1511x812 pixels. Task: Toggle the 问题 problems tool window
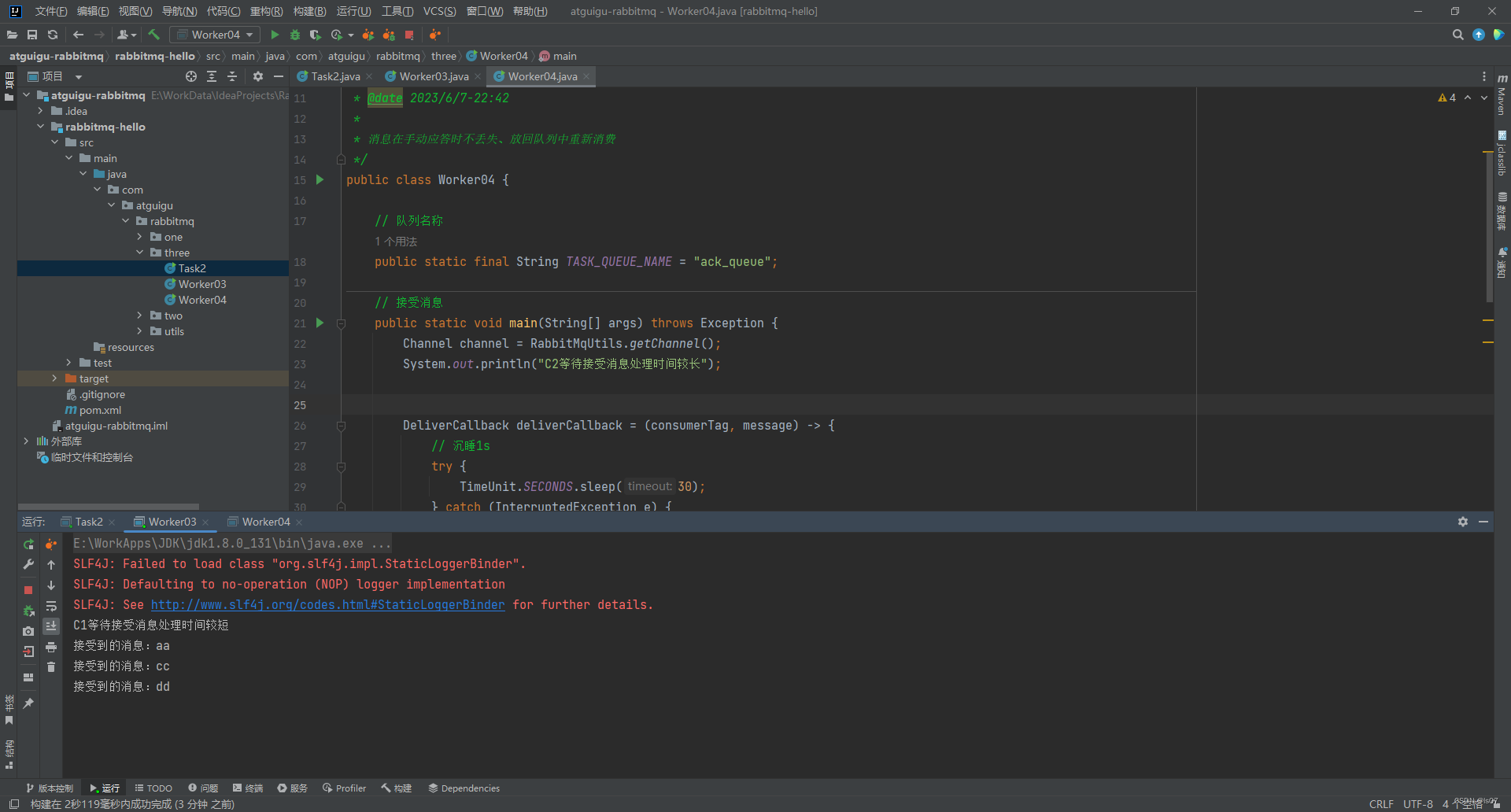203,788
